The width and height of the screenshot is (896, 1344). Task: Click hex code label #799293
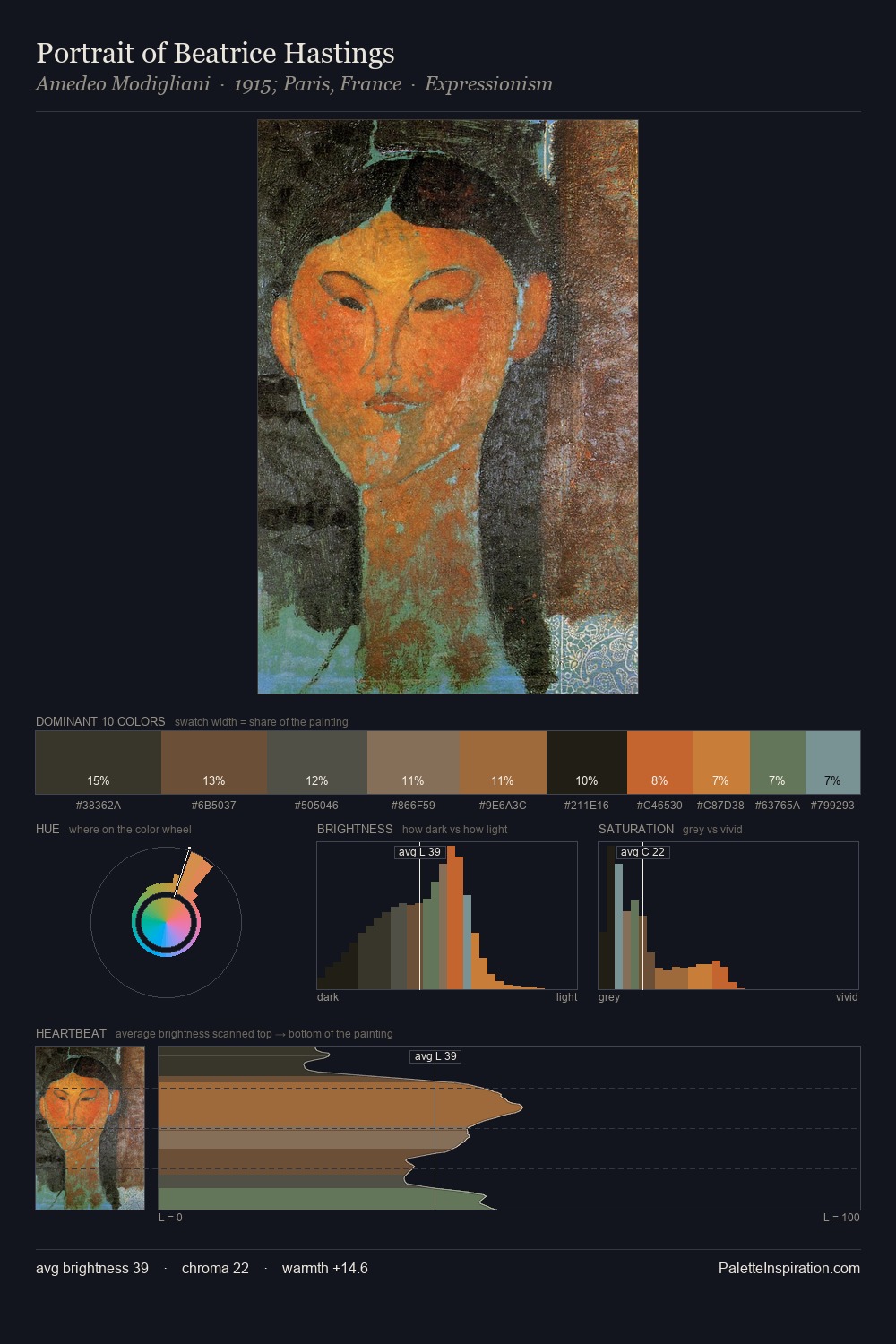(x=832, y=806)
